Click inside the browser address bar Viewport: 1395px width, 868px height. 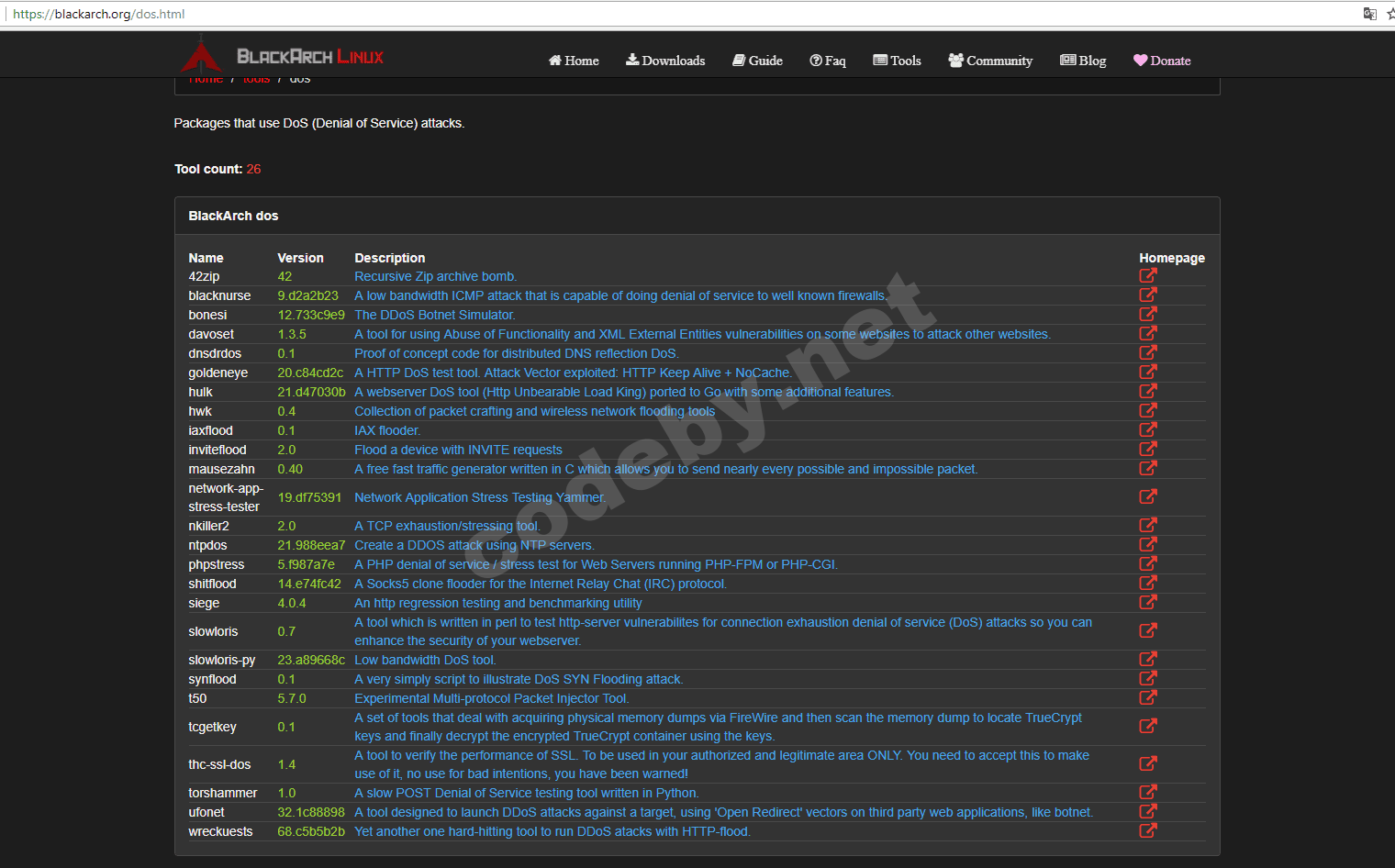[275, 14]
